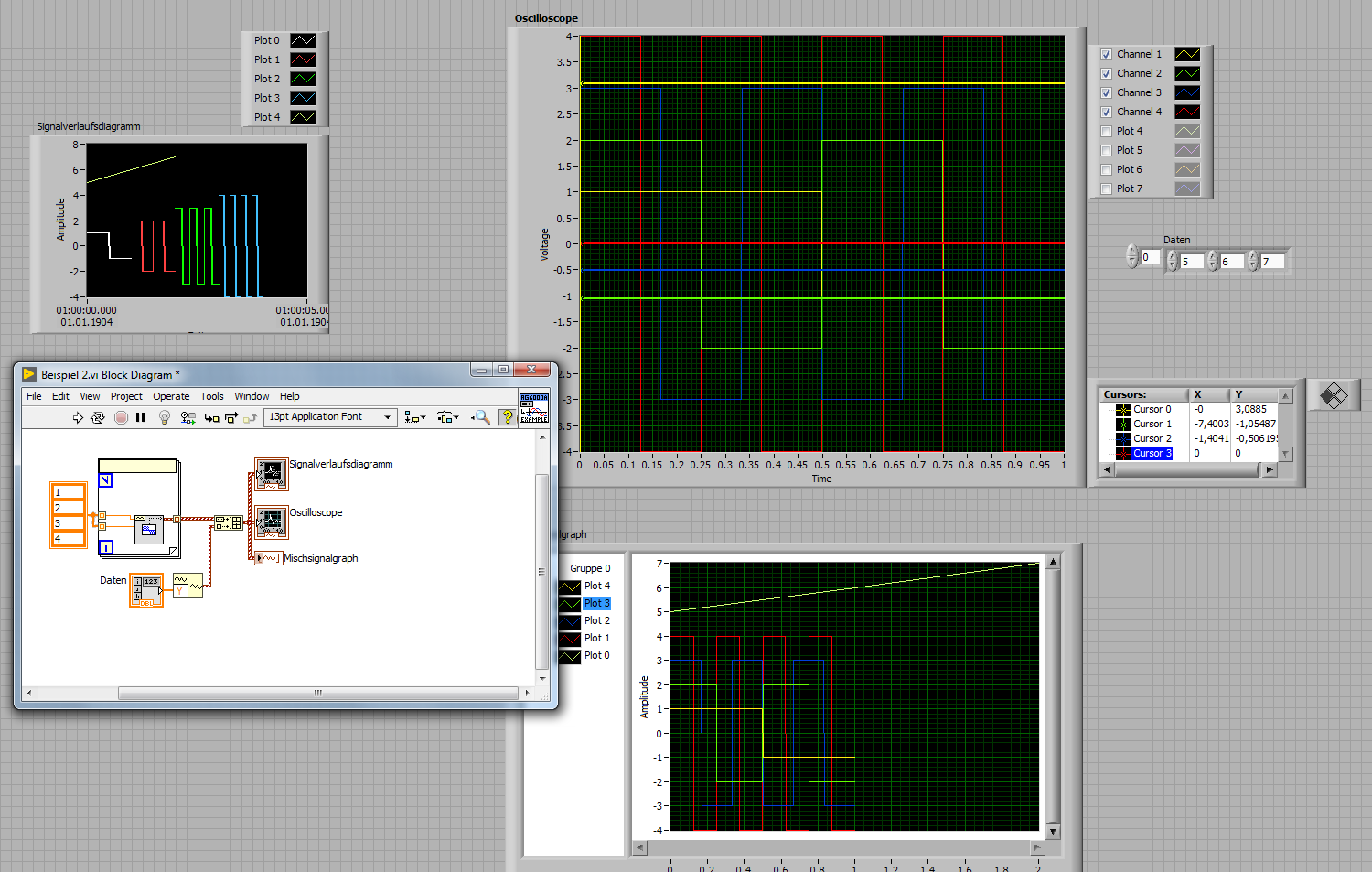Enable the Plot 5 checkbox
Viewport: 1372px width, 872px height.
pos(1106,151)
